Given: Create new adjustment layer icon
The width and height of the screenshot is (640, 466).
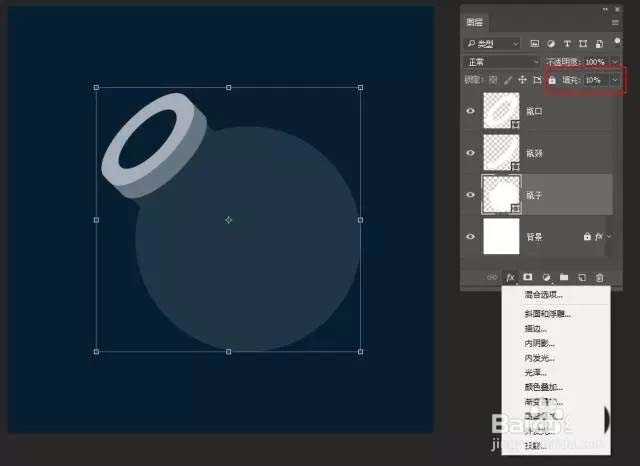Looking at the screenshot, I should point(546,277).
